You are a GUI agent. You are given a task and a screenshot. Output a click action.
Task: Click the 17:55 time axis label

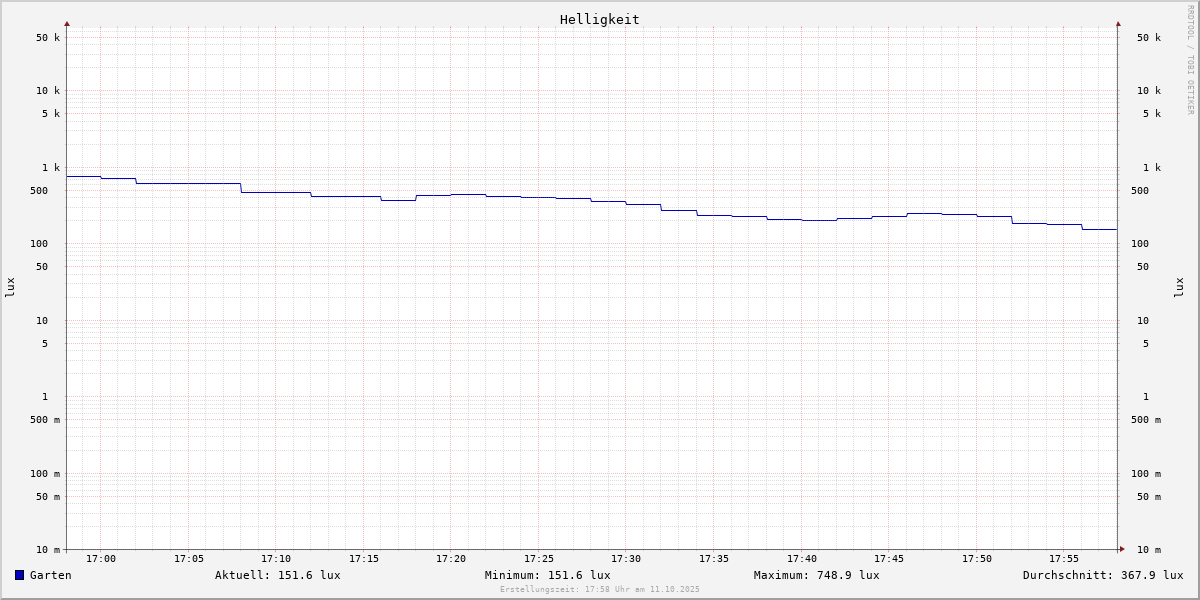click(1064, 559)
